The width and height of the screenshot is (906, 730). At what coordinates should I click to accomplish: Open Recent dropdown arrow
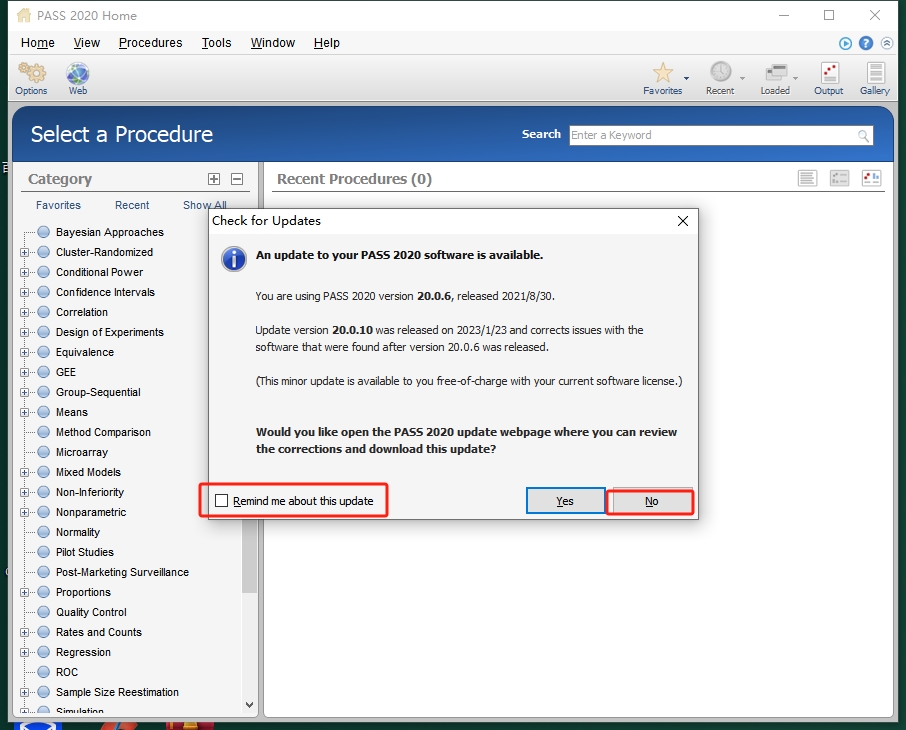point(742,78)
